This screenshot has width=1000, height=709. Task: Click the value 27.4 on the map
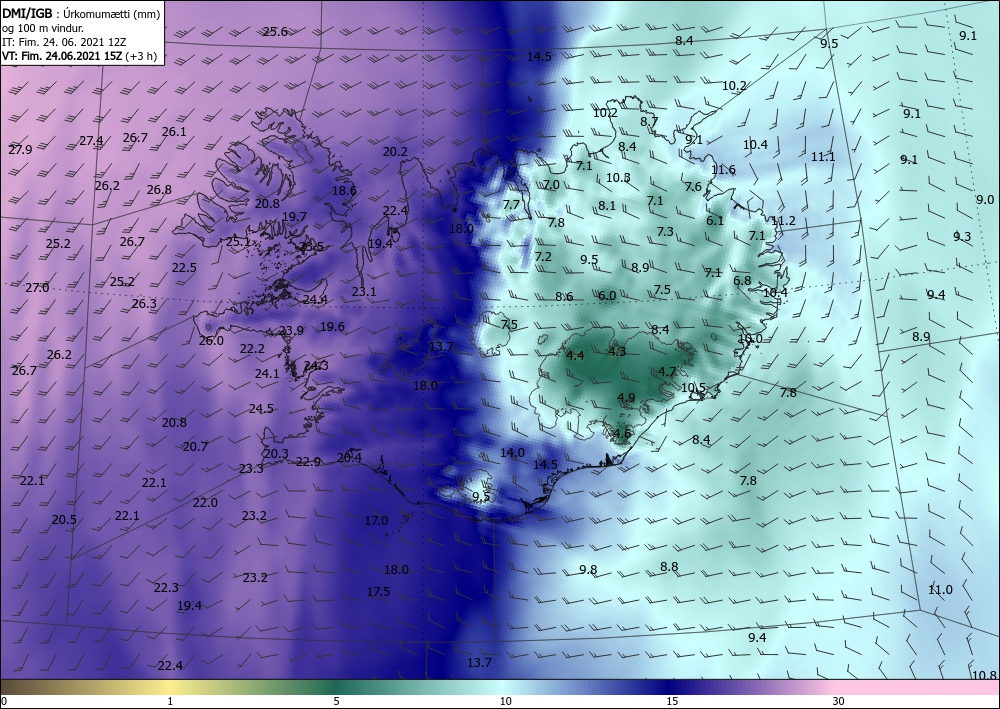[x=91, y=141]
